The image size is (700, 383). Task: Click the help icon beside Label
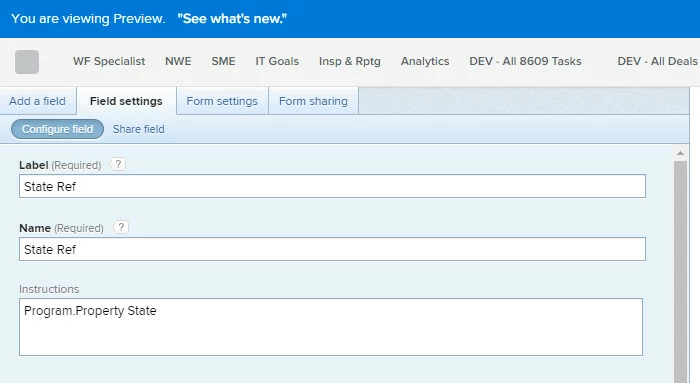(x=118, y=164)
